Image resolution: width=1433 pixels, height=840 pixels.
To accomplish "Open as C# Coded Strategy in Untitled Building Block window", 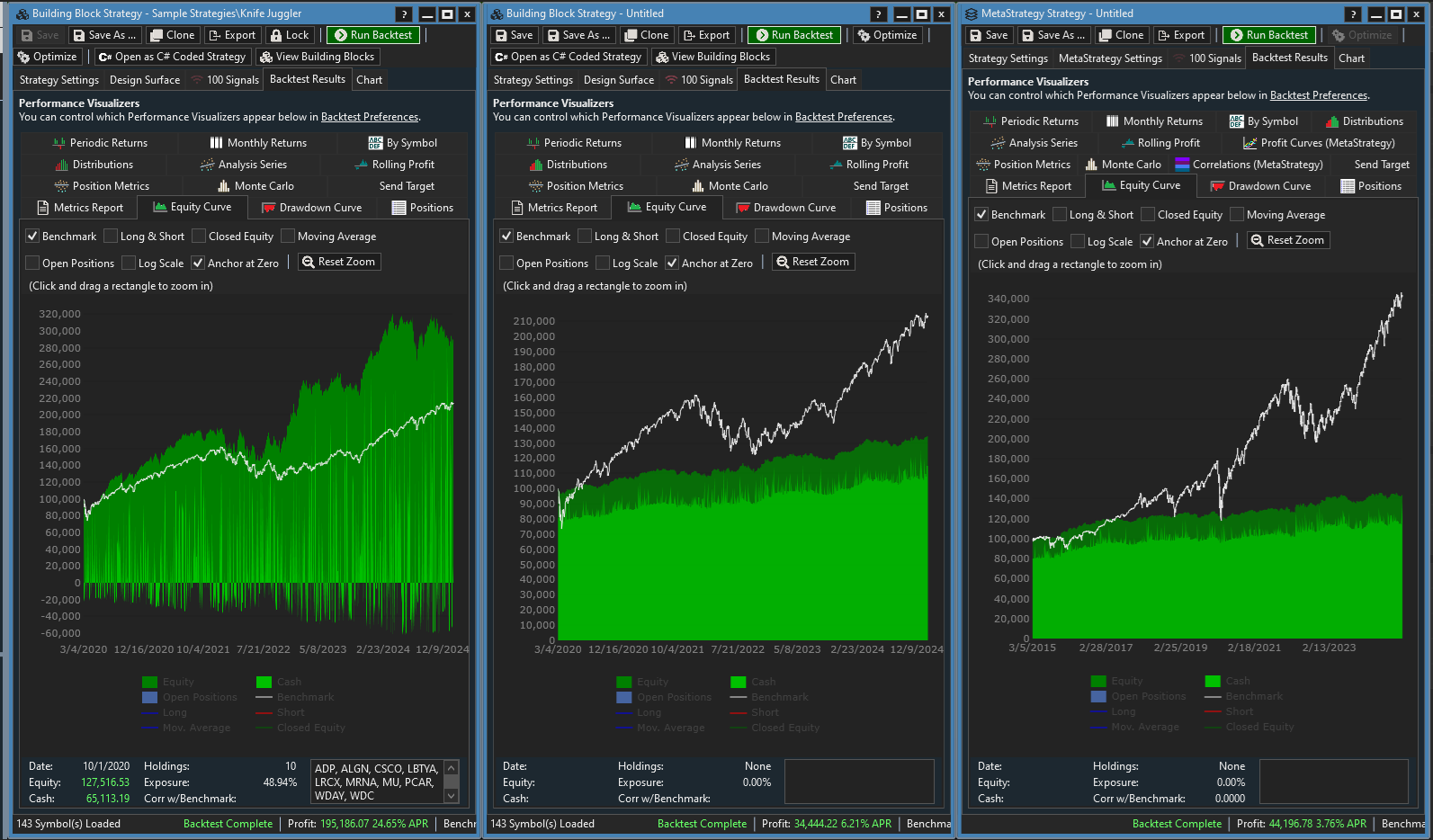I will (568, 57).
